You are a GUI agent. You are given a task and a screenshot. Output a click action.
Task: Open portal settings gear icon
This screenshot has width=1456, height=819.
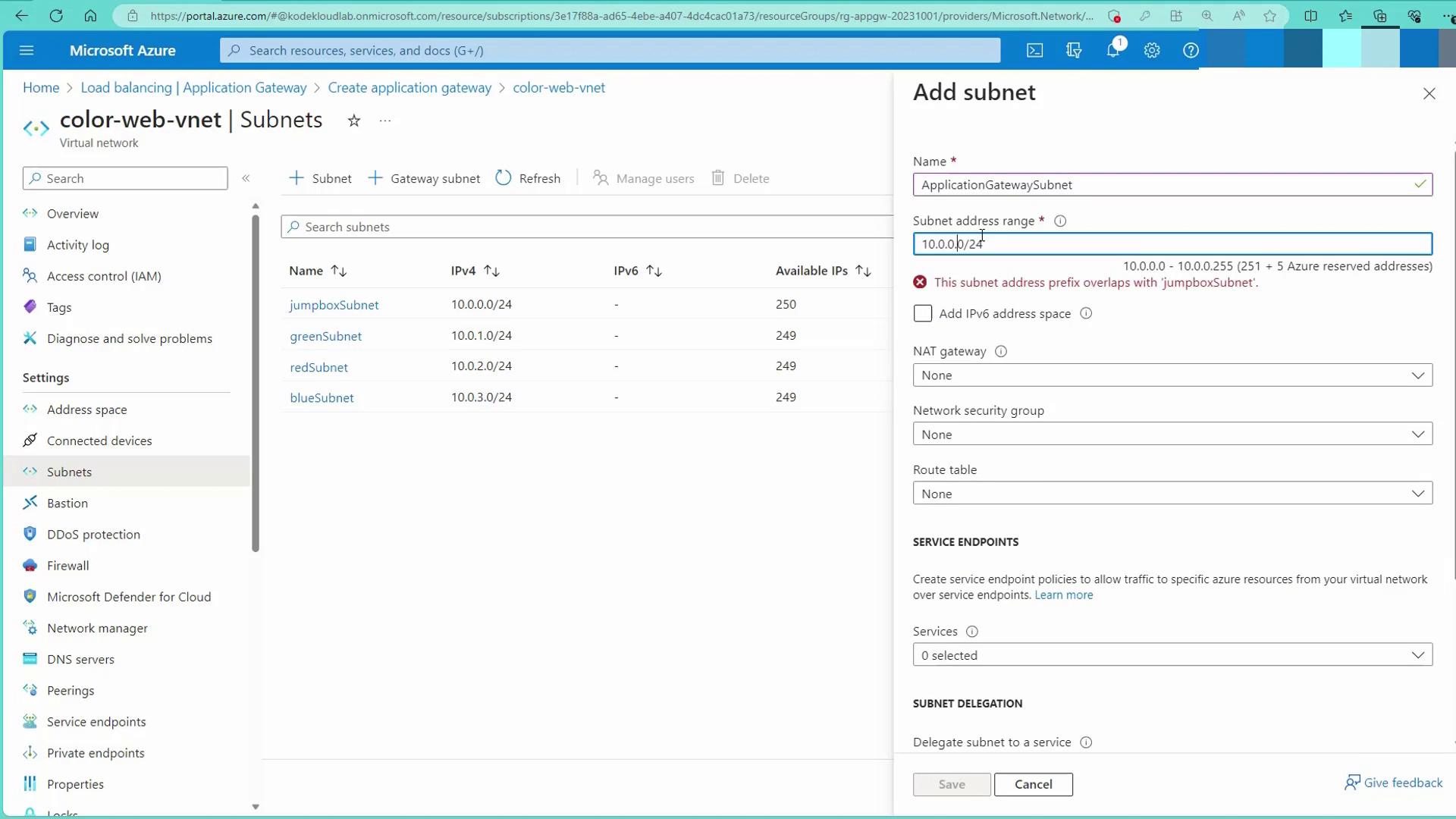coord(1152,51)
